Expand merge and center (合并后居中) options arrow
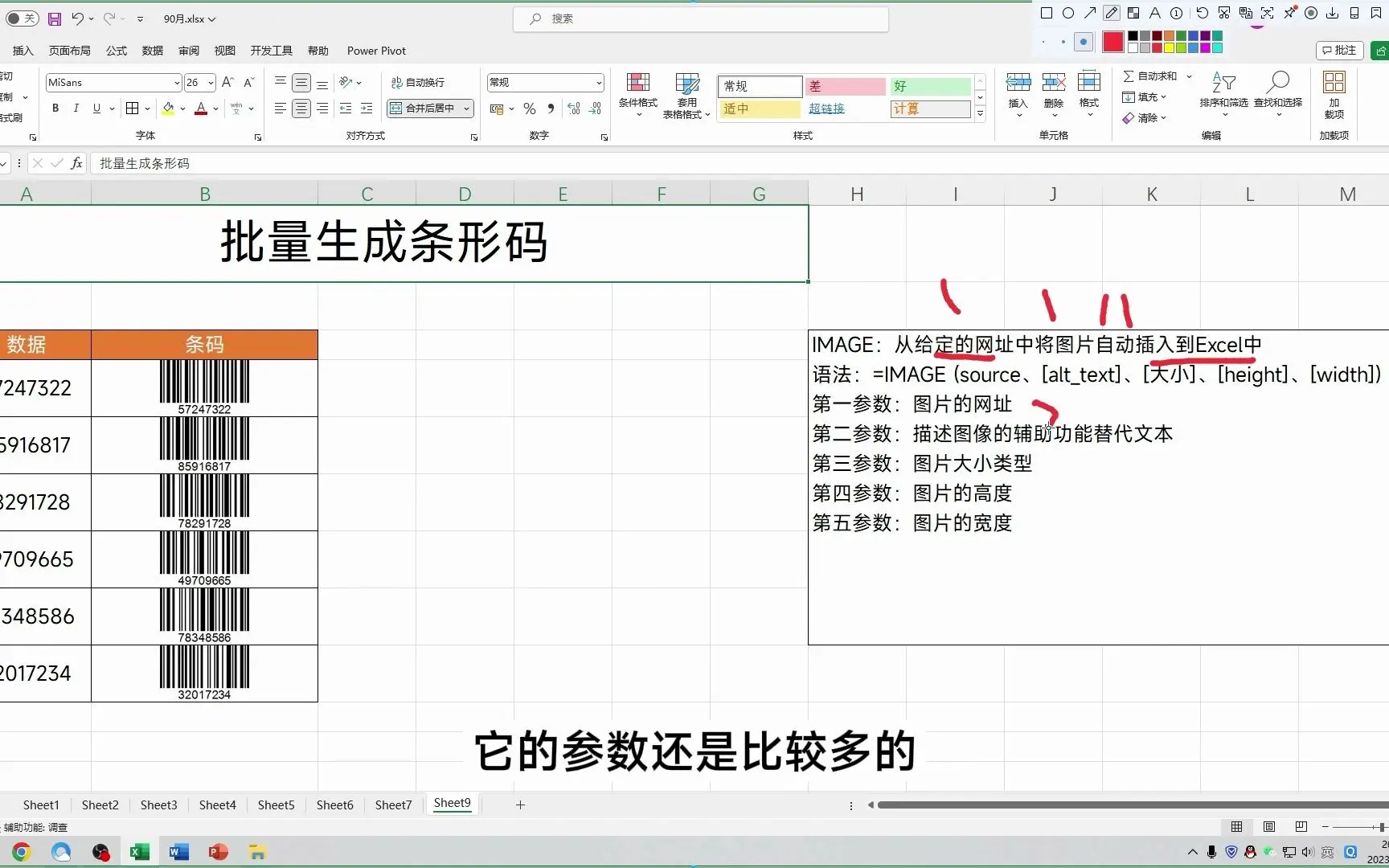Image resolution: width=1389 pixels, height=868 pixels. [466, 108]
